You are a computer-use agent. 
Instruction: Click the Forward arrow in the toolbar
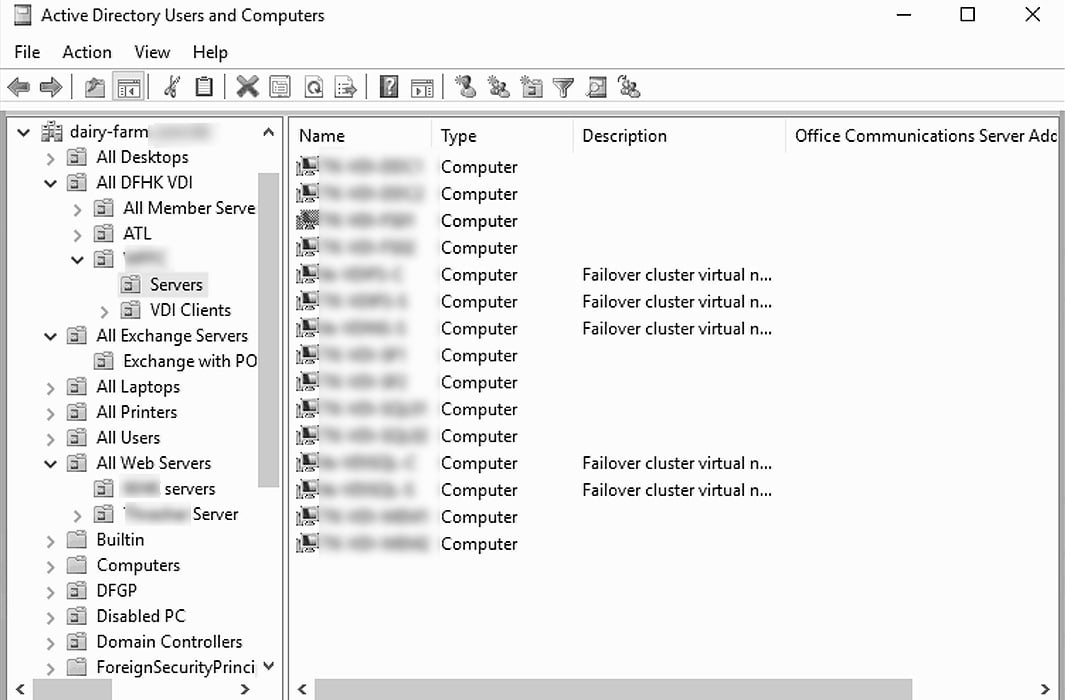pos(51,87)
